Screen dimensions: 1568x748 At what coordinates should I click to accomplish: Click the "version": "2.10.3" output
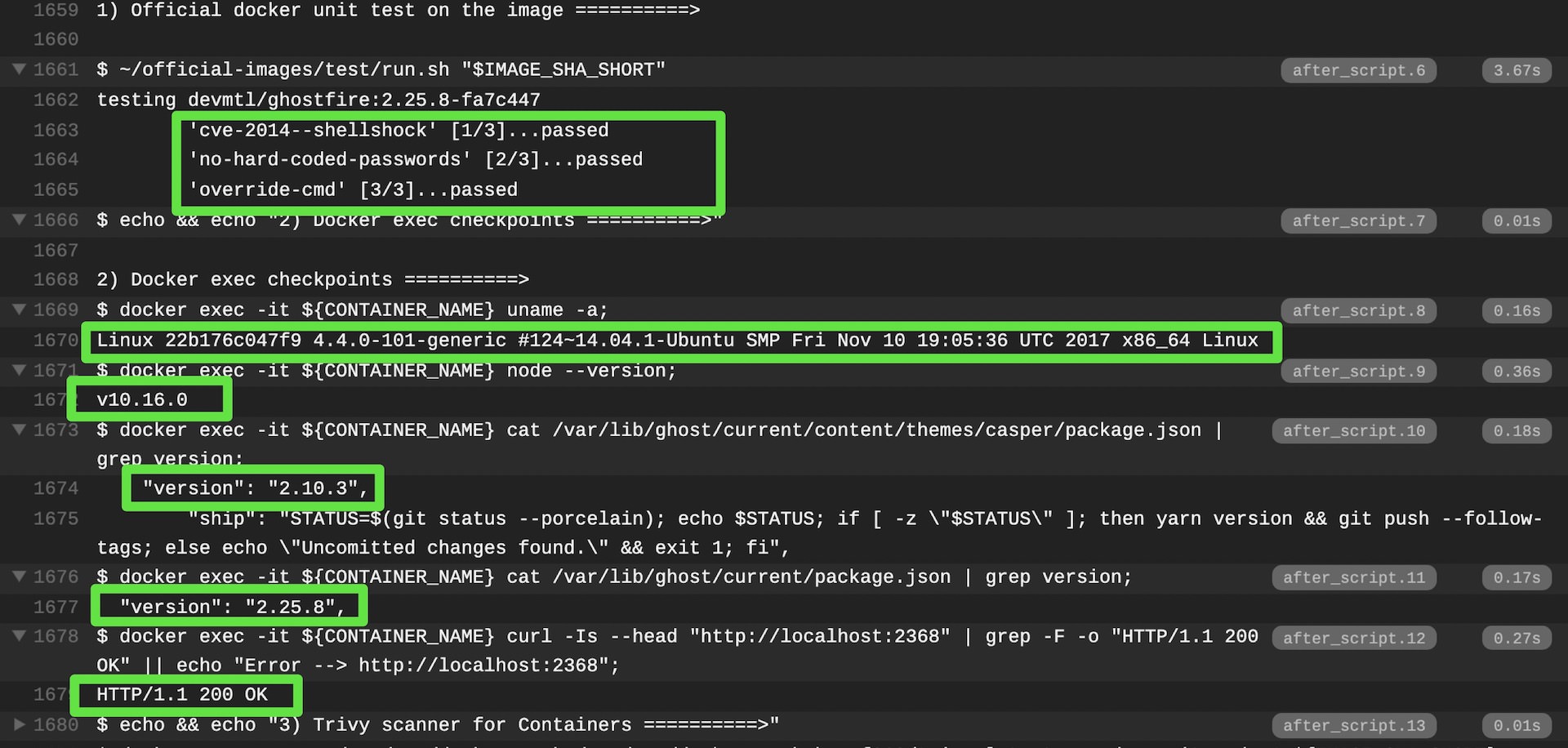pyautogui.click(x=256, y=488)
